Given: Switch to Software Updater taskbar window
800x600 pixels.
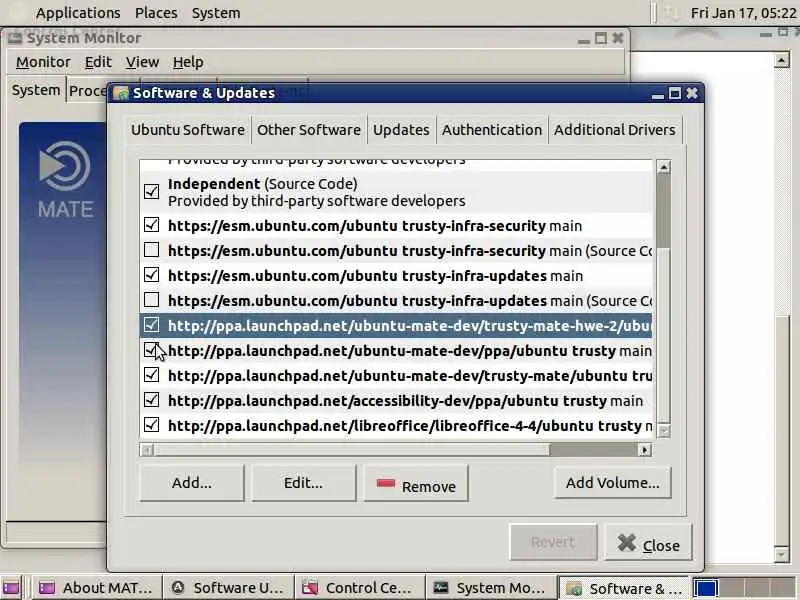Looking at the screenshot, I should click(x=228, y=588).
